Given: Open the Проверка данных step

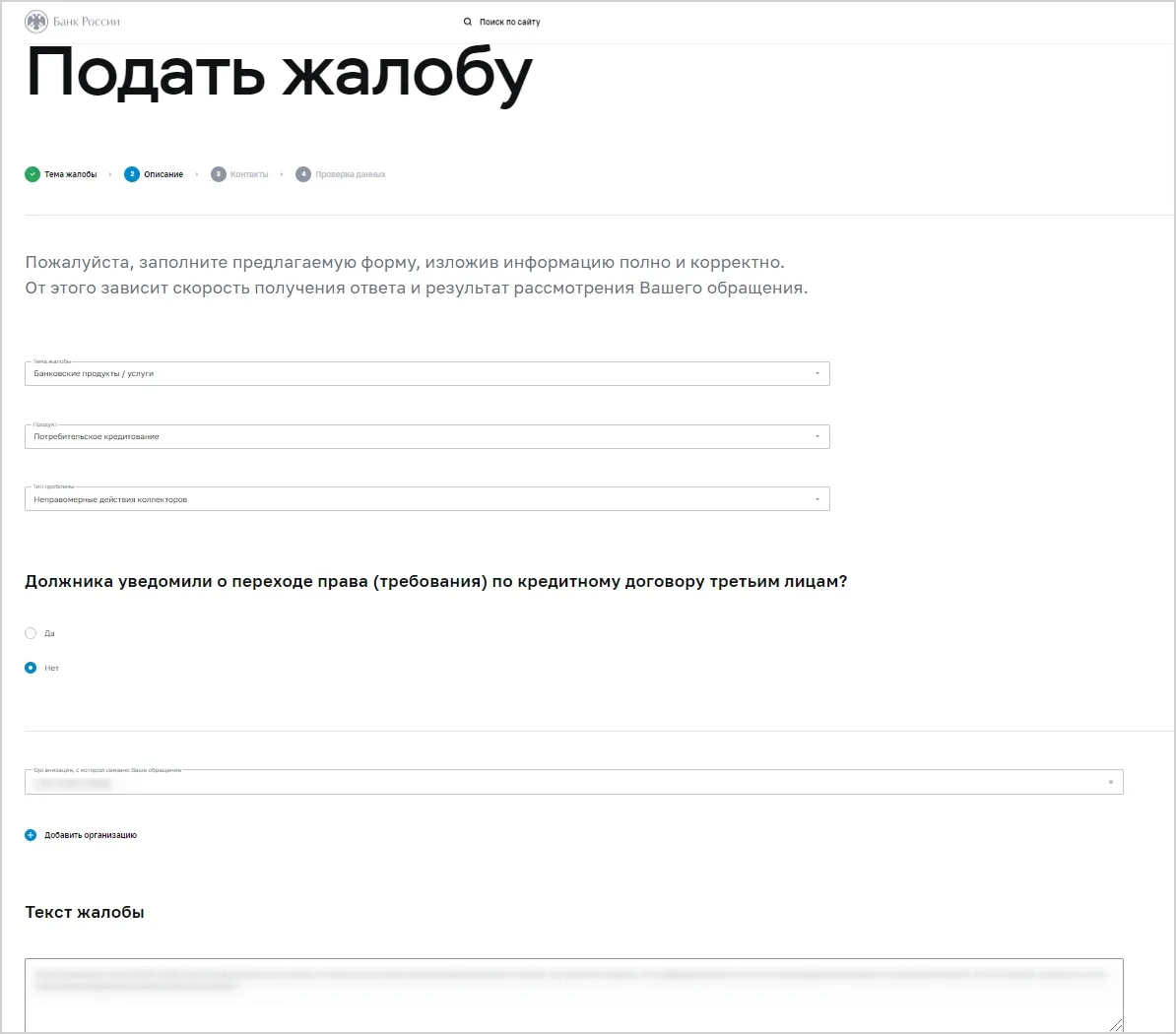Looking at the screenshot, I should [x=351, y=174].
